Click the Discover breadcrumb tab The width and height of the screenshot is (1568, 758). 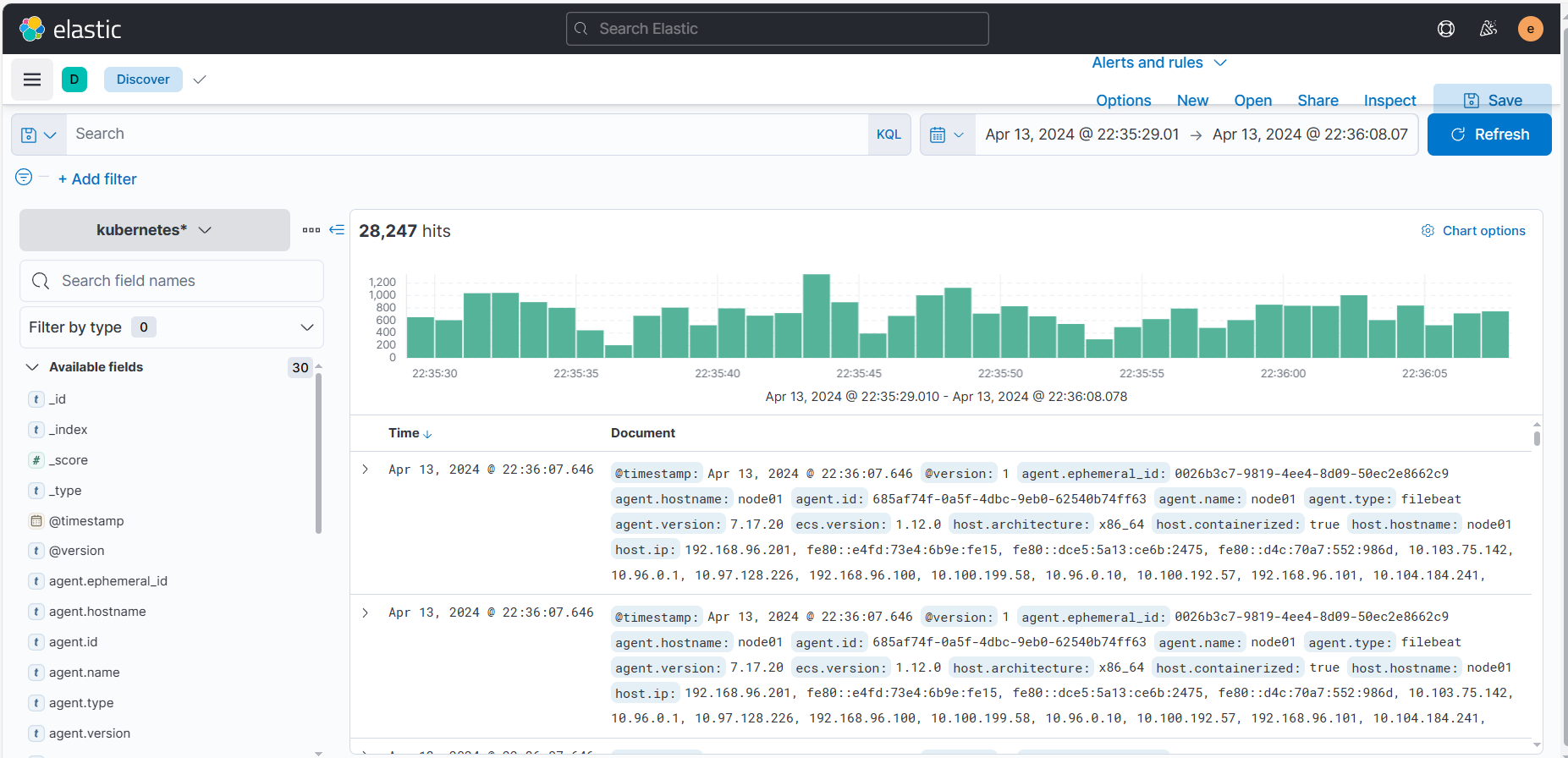point(143,80)
